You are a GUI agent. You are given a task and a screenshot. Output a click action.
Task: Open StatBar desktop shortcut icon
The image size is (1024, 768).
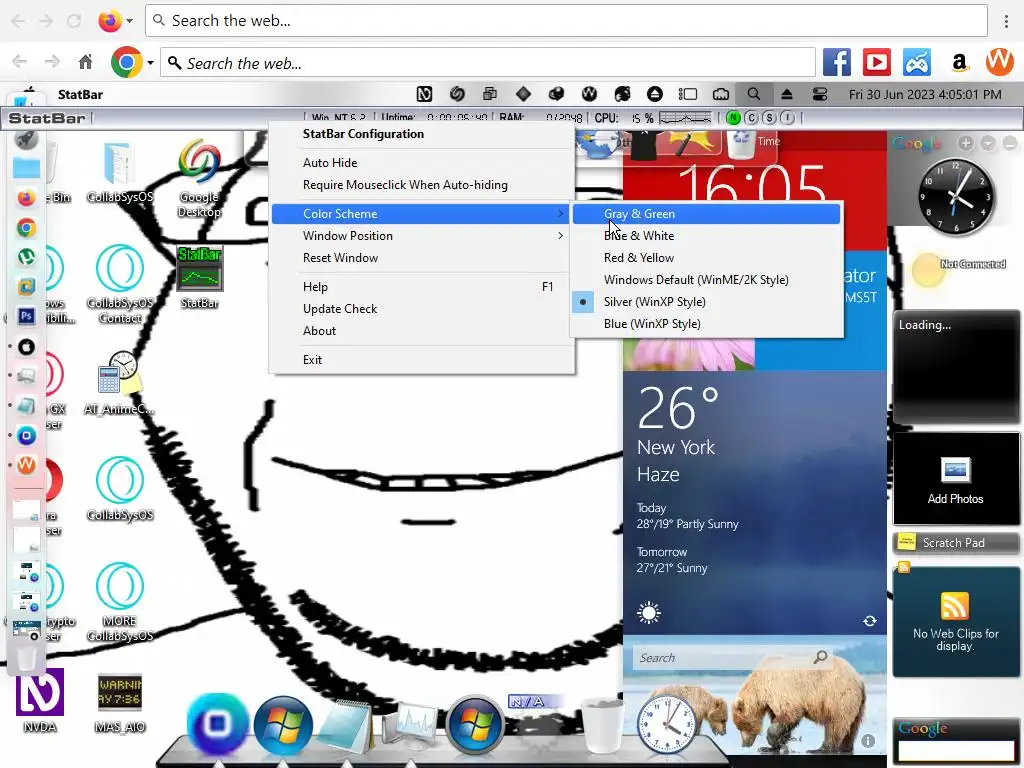[200, 278]
